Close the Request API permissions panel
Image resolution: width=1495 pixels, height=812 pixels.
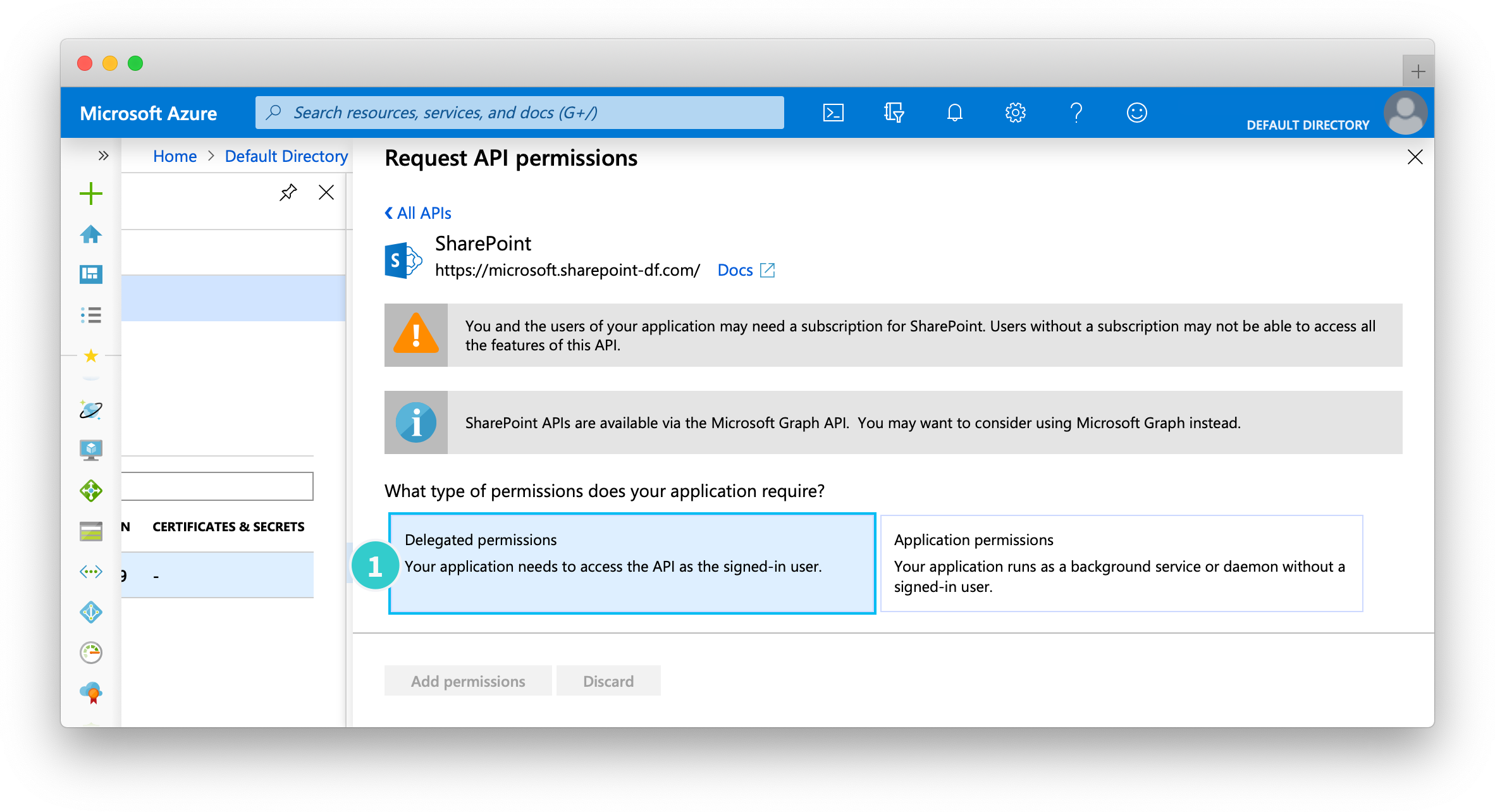[1415, 157]
